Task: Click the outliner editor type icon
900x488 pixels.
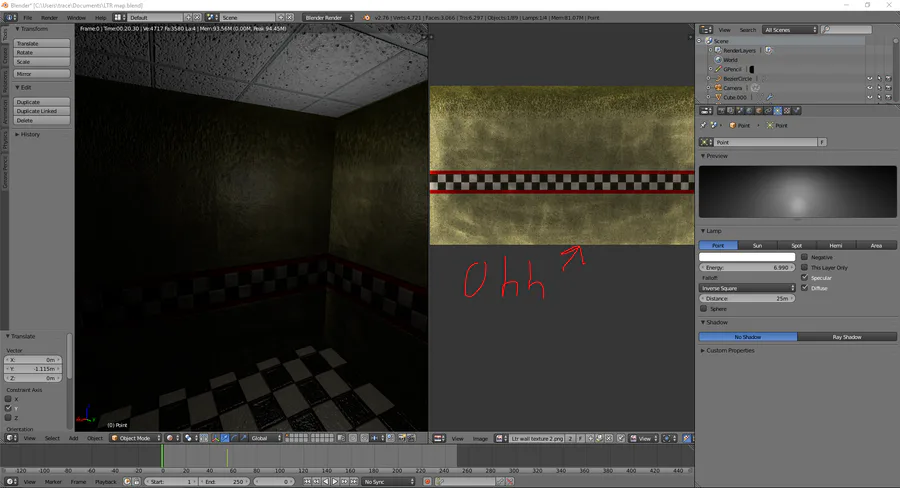Action: coord(706,29)
